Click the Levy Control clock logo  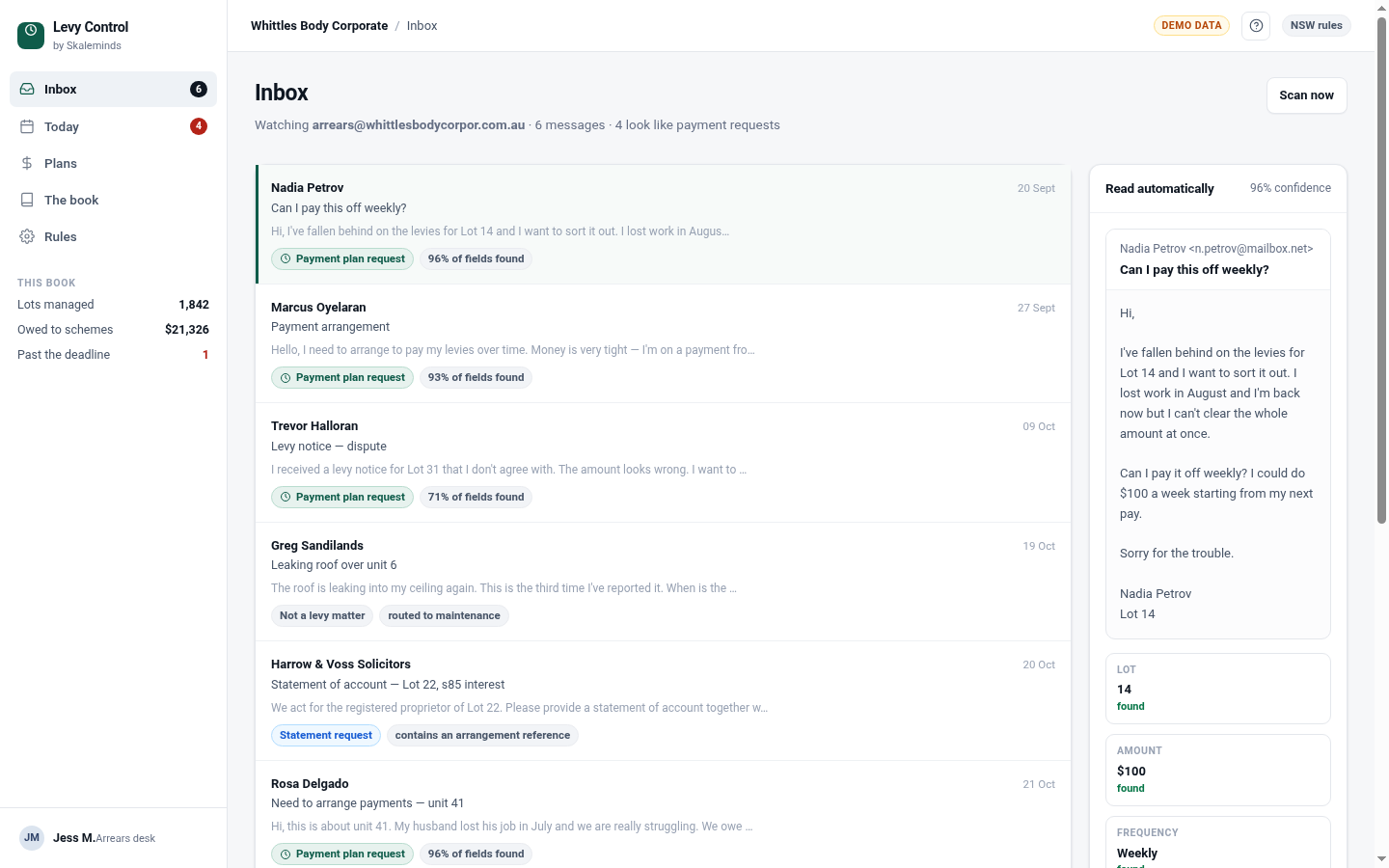click(31, 36)
